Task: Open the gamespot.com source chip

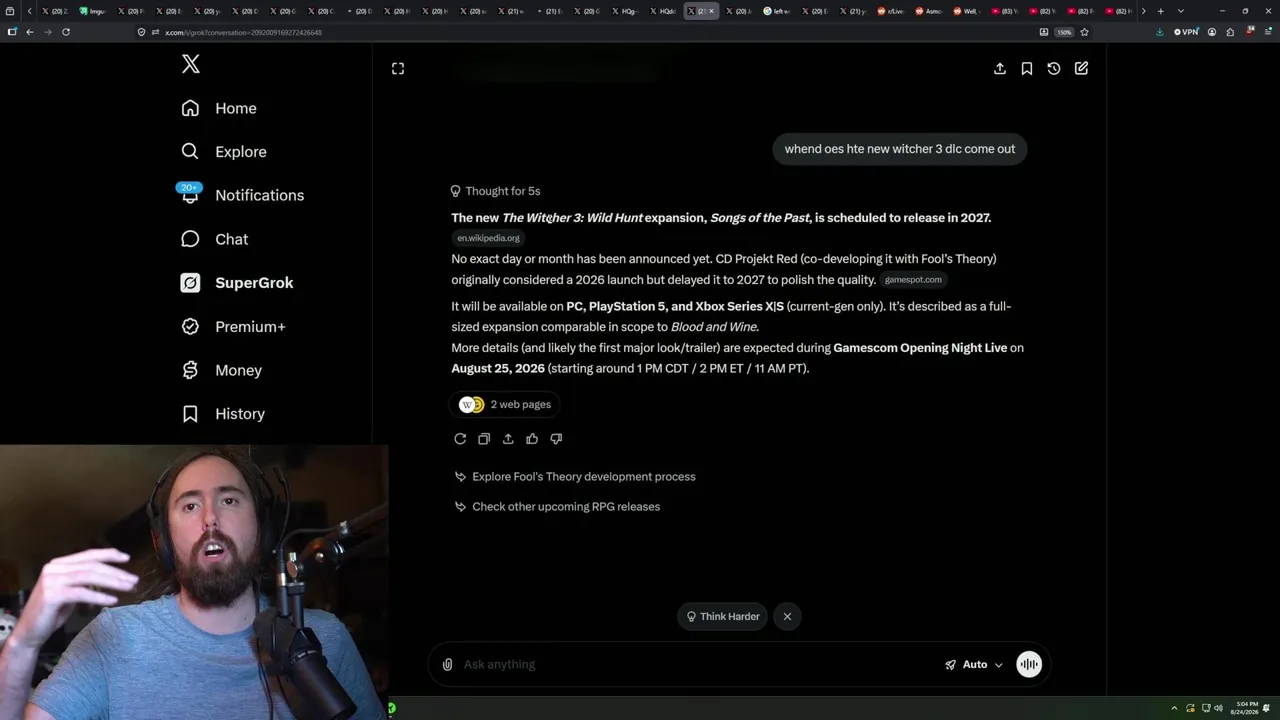Action: click(x=913, y=280)
